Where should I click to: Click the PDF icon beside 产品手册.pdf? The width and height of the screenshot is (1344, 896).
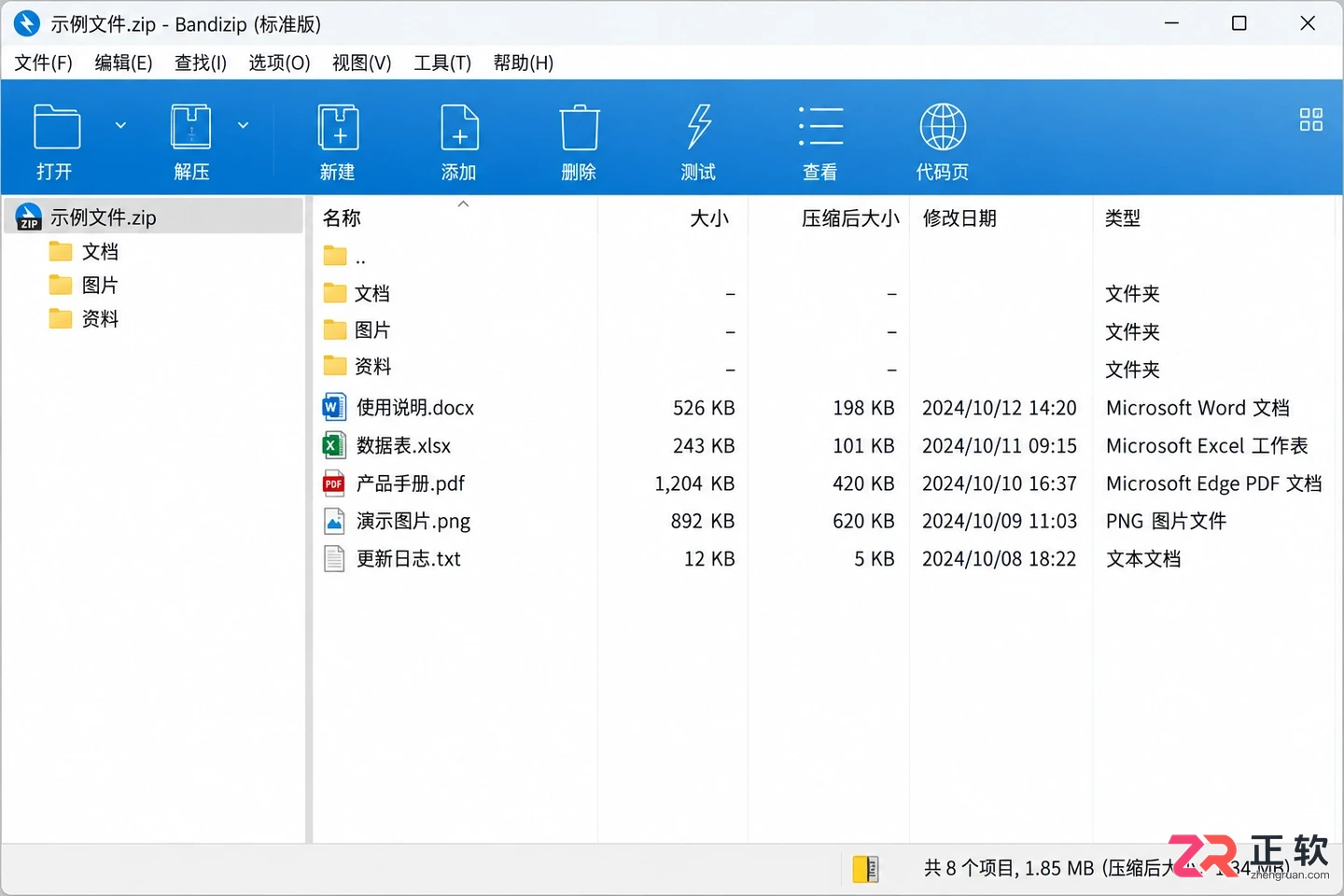point(334,483)
